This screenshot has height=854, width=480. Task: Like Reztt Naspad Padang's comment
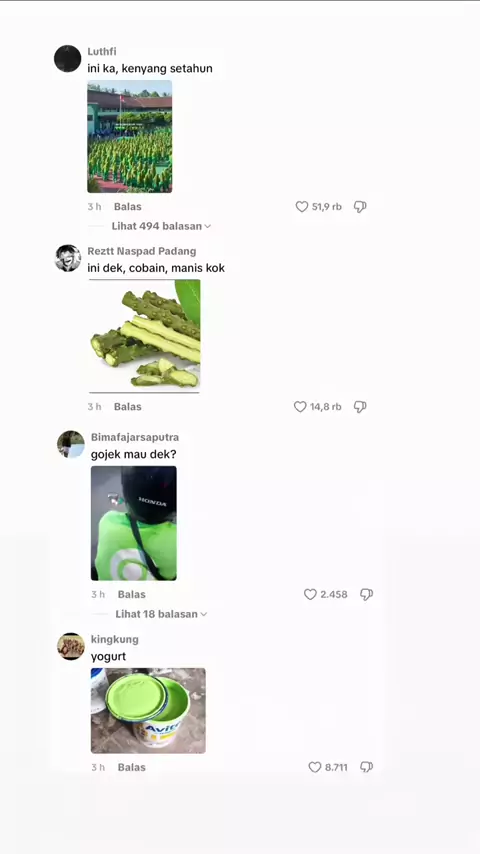coord(300,406)
